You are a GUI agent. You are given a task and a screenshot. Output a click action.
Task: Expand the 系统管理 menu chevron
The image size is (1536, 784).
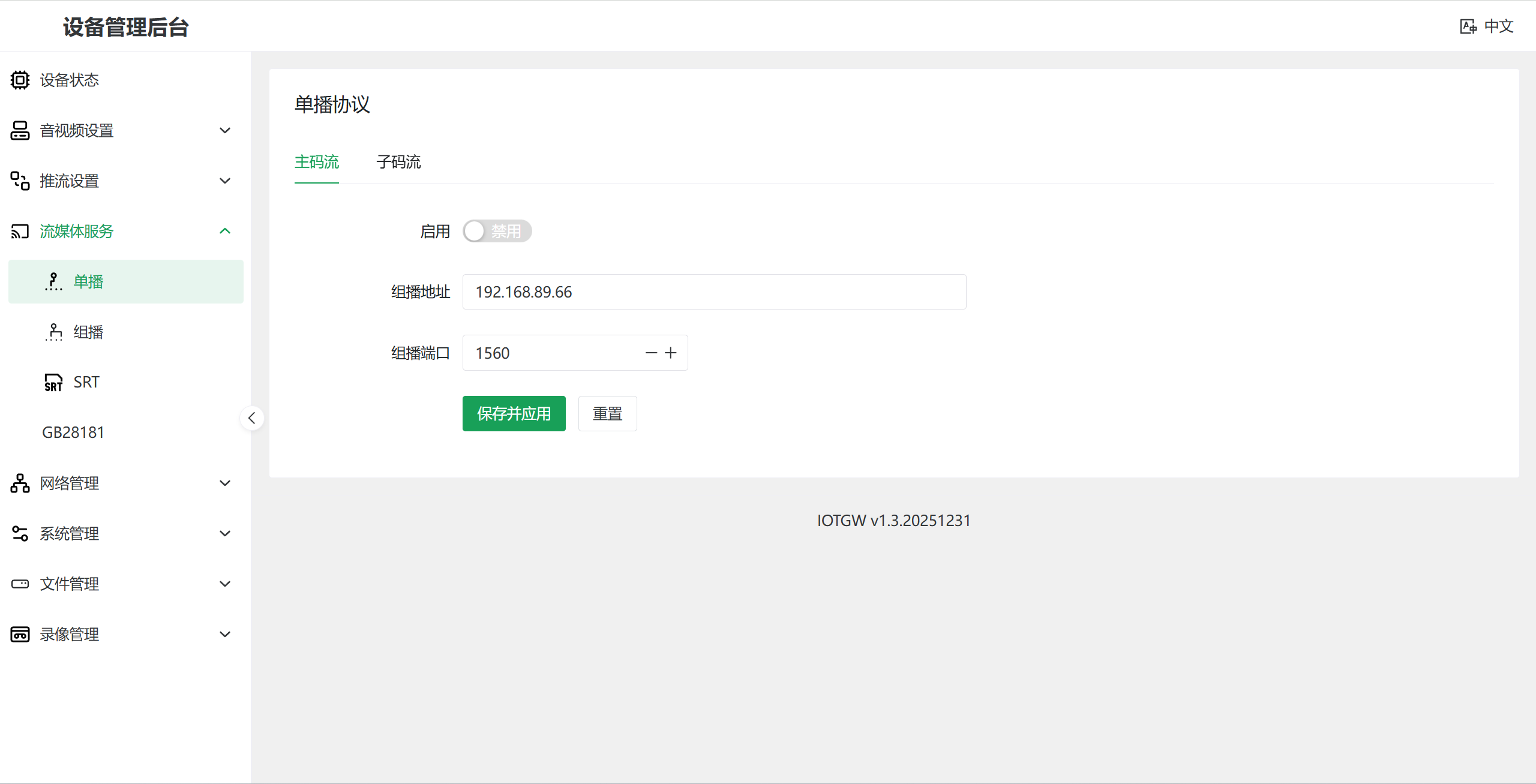coord(225,533)
